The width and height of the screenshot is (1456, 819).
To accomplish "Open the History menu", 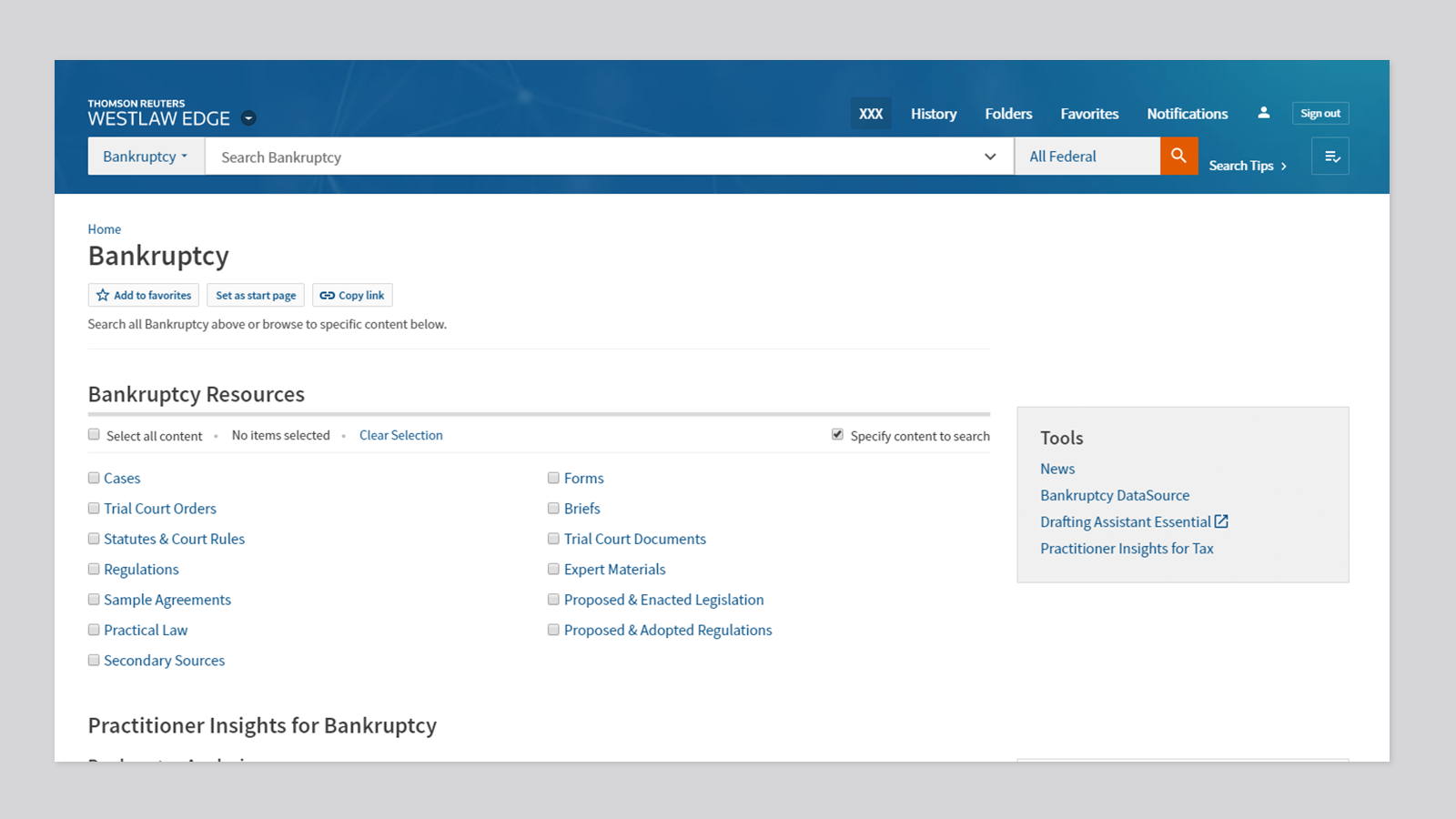I will point(934,114).
